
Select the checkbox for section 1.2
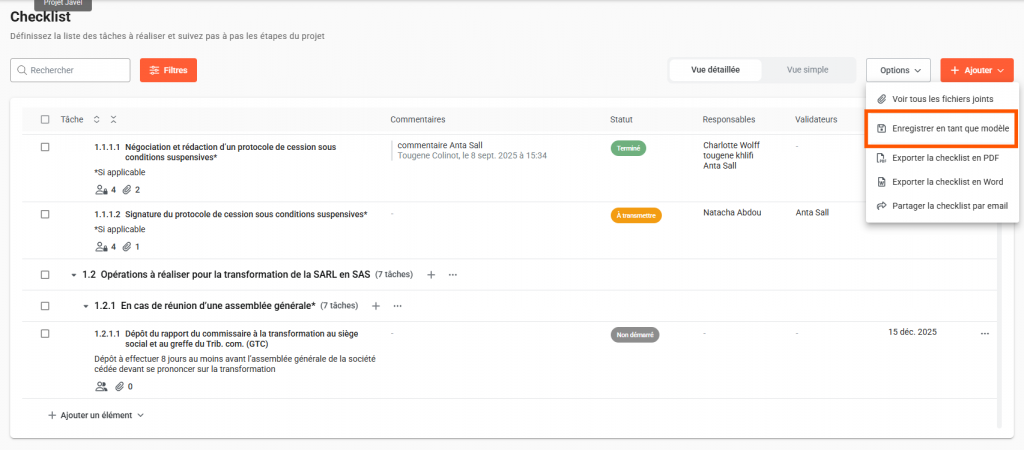(x=45, y=275)
